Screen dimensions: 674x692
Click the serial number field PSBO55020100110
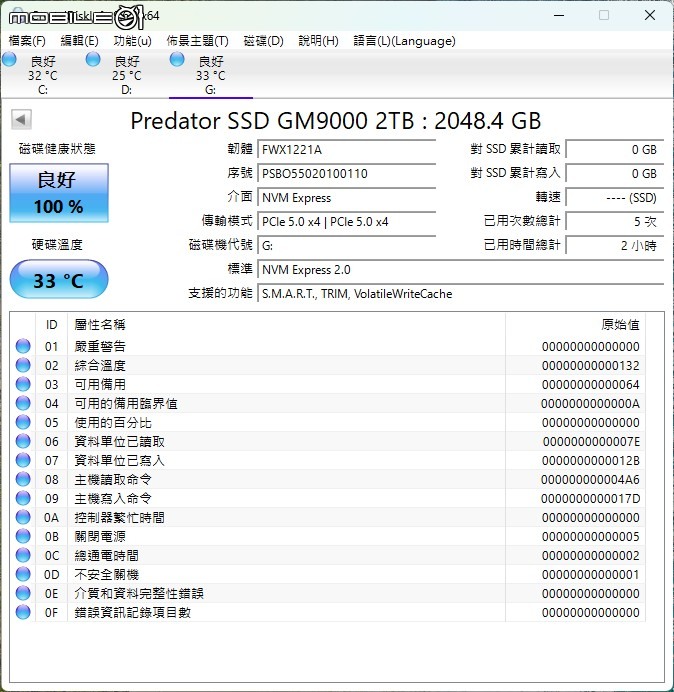(347, 173)
